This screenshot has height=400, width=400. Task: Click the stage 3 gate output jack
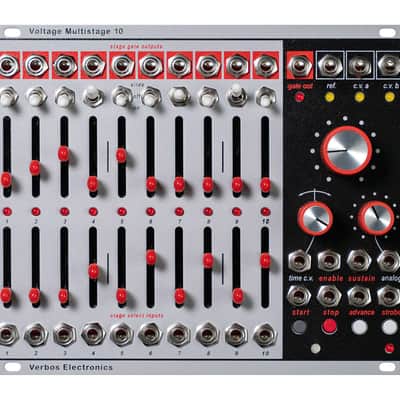[x=64, y=65]
